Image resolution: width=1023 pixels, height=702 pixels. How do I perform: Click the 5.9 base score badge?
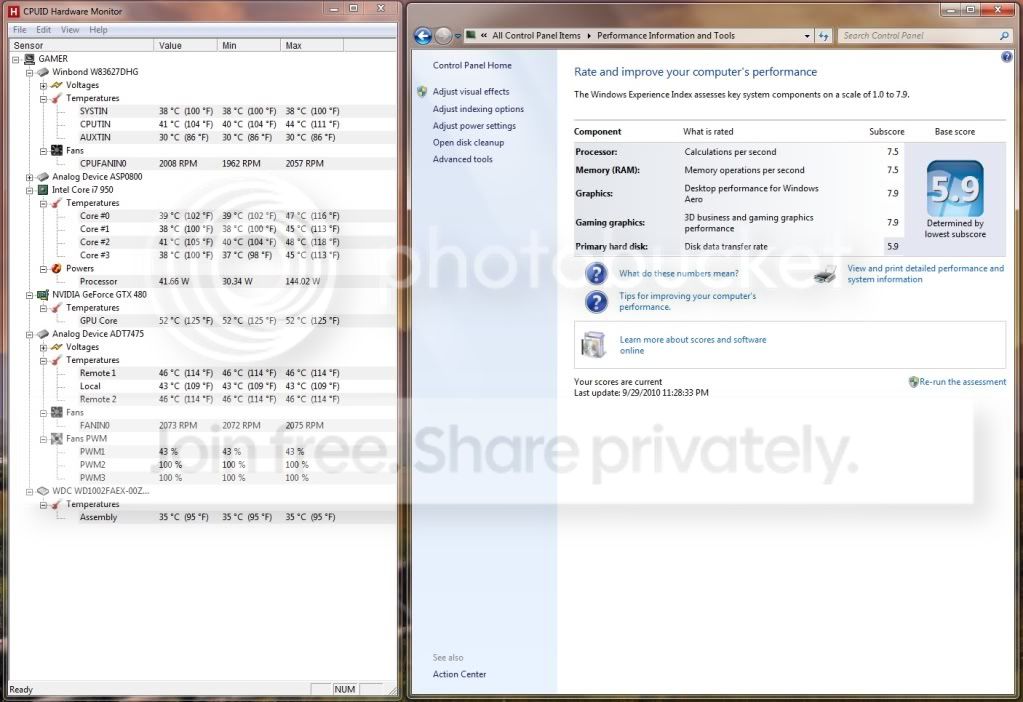[x=954, y=188]
